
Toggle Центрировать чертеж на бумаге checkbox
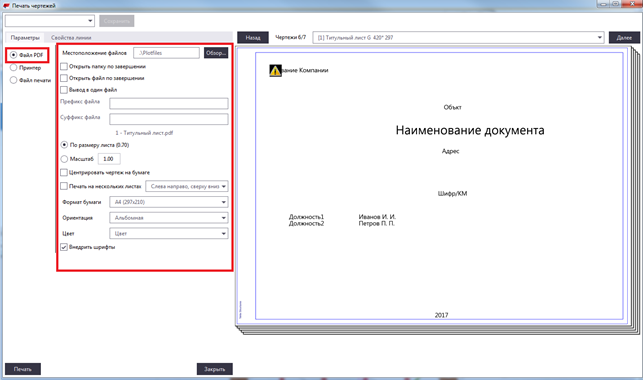click(64, 173)
